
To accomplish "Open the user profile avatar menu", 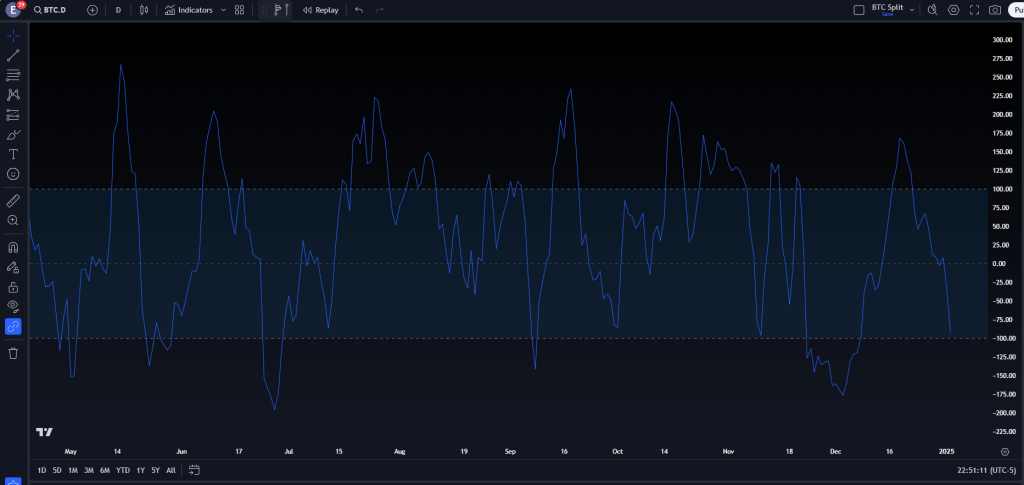I will click(x=13, y=10).
